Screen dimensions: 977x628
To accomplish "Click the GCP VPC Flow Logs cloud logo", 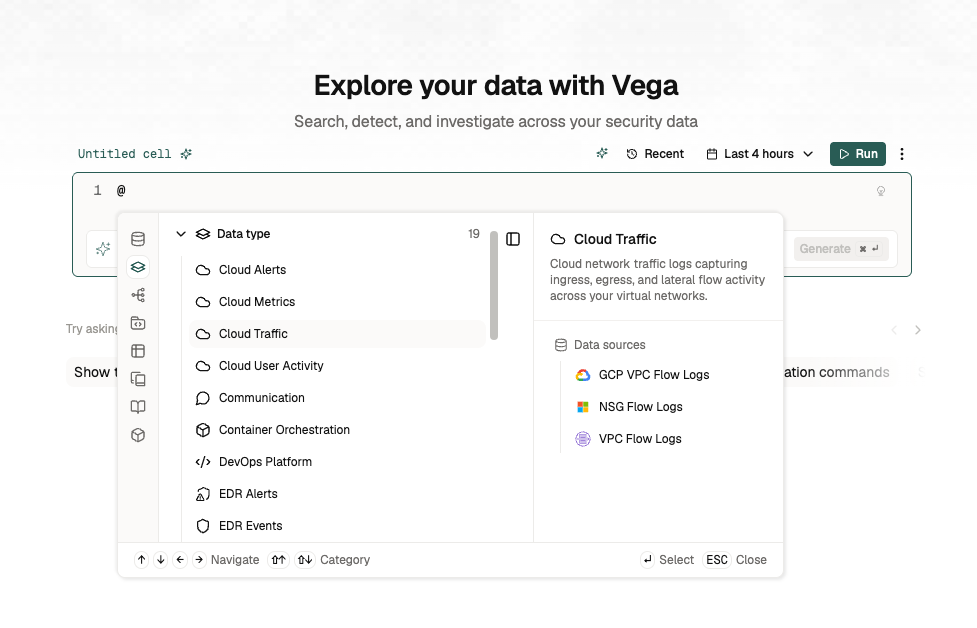I will coord(583,375).
